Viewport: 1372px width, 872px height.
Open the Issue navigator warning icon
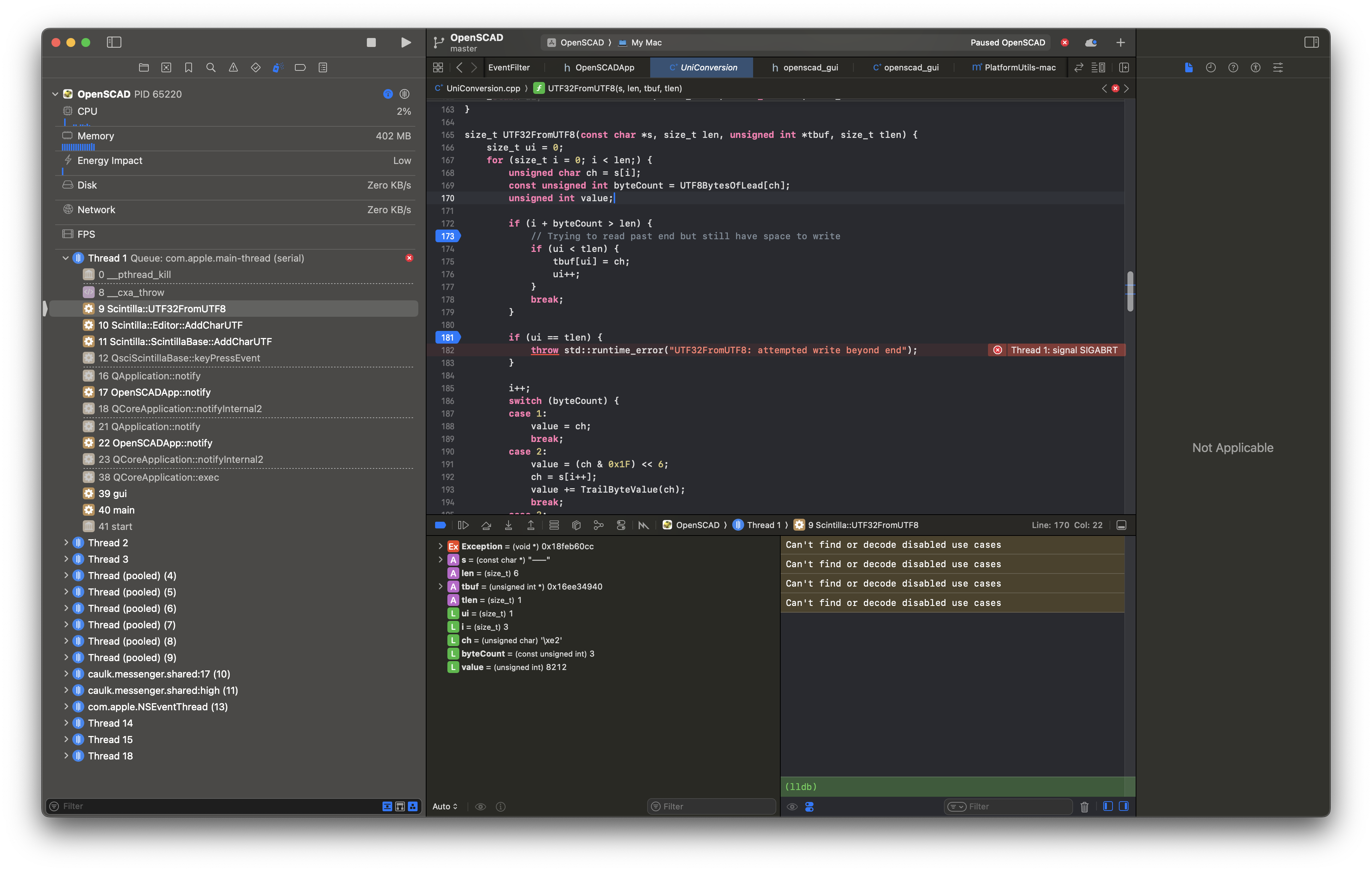coord(233,67)
